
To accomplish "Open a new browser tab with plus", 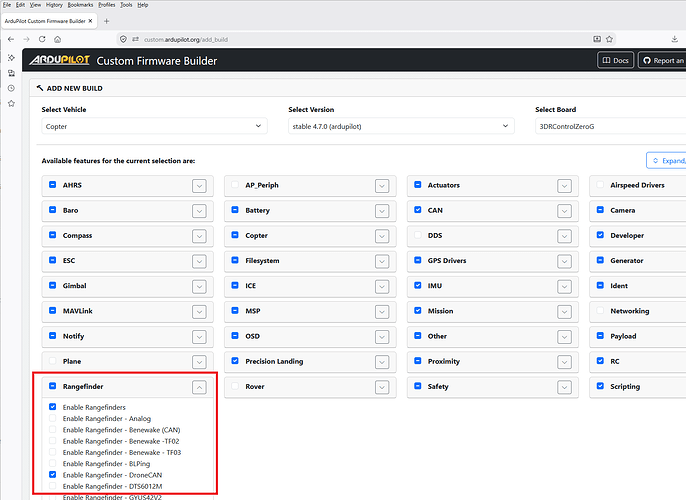I will coord(106,21).
